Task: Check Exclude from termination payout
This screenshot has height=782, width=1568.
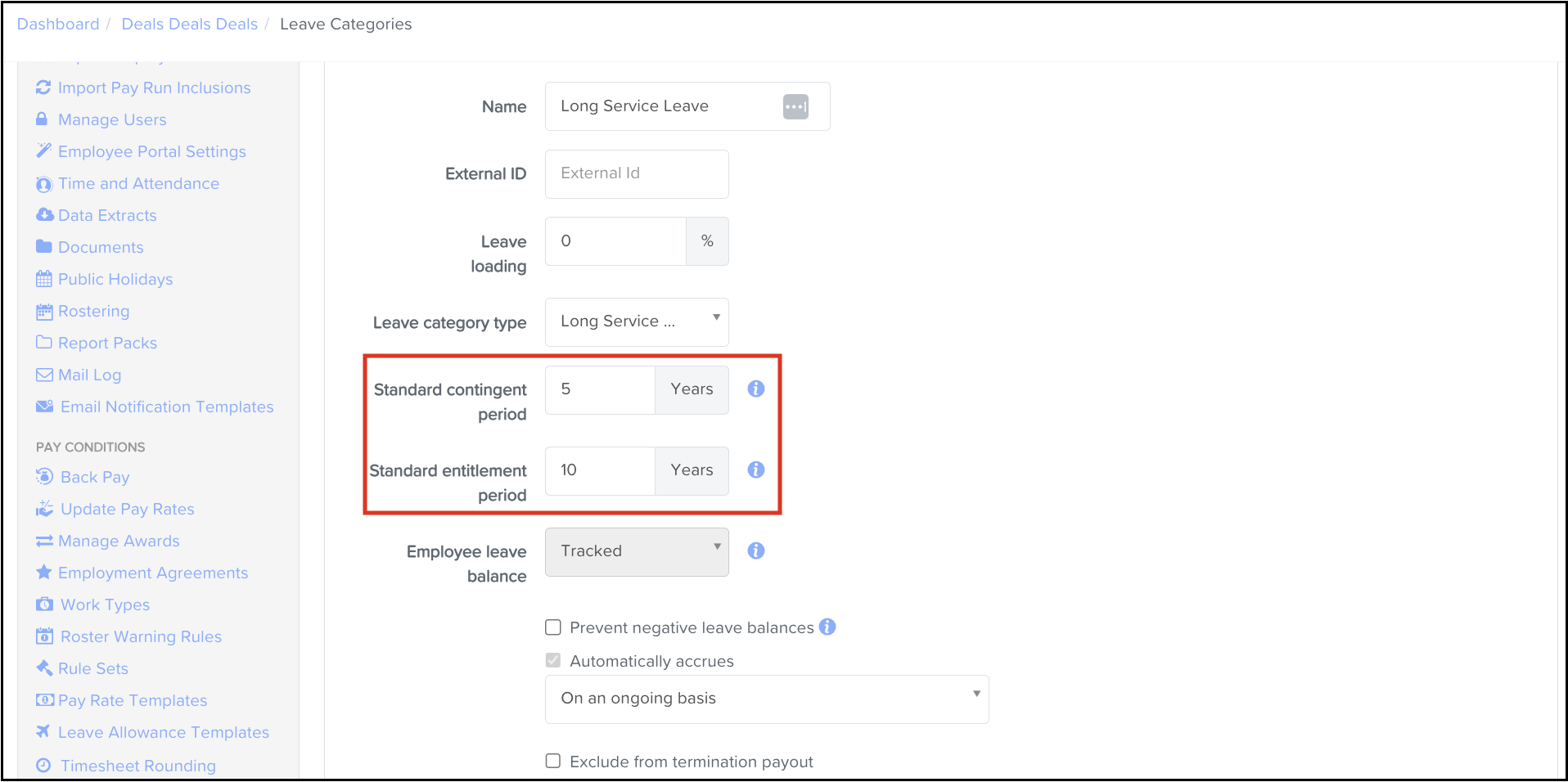Action: (x=553, y=762)
